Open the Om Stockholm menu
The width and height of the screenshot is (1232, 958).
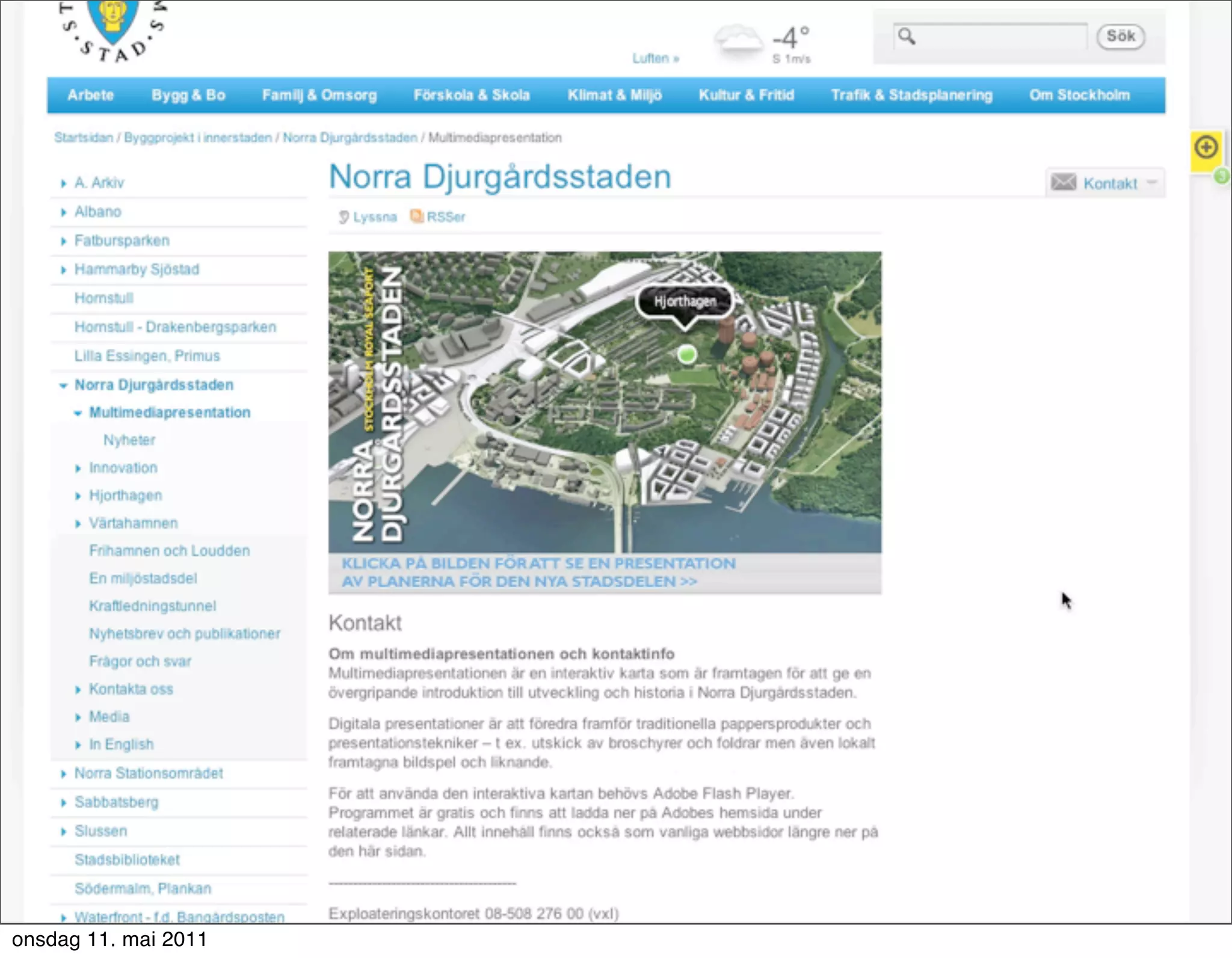point(1080,95)
